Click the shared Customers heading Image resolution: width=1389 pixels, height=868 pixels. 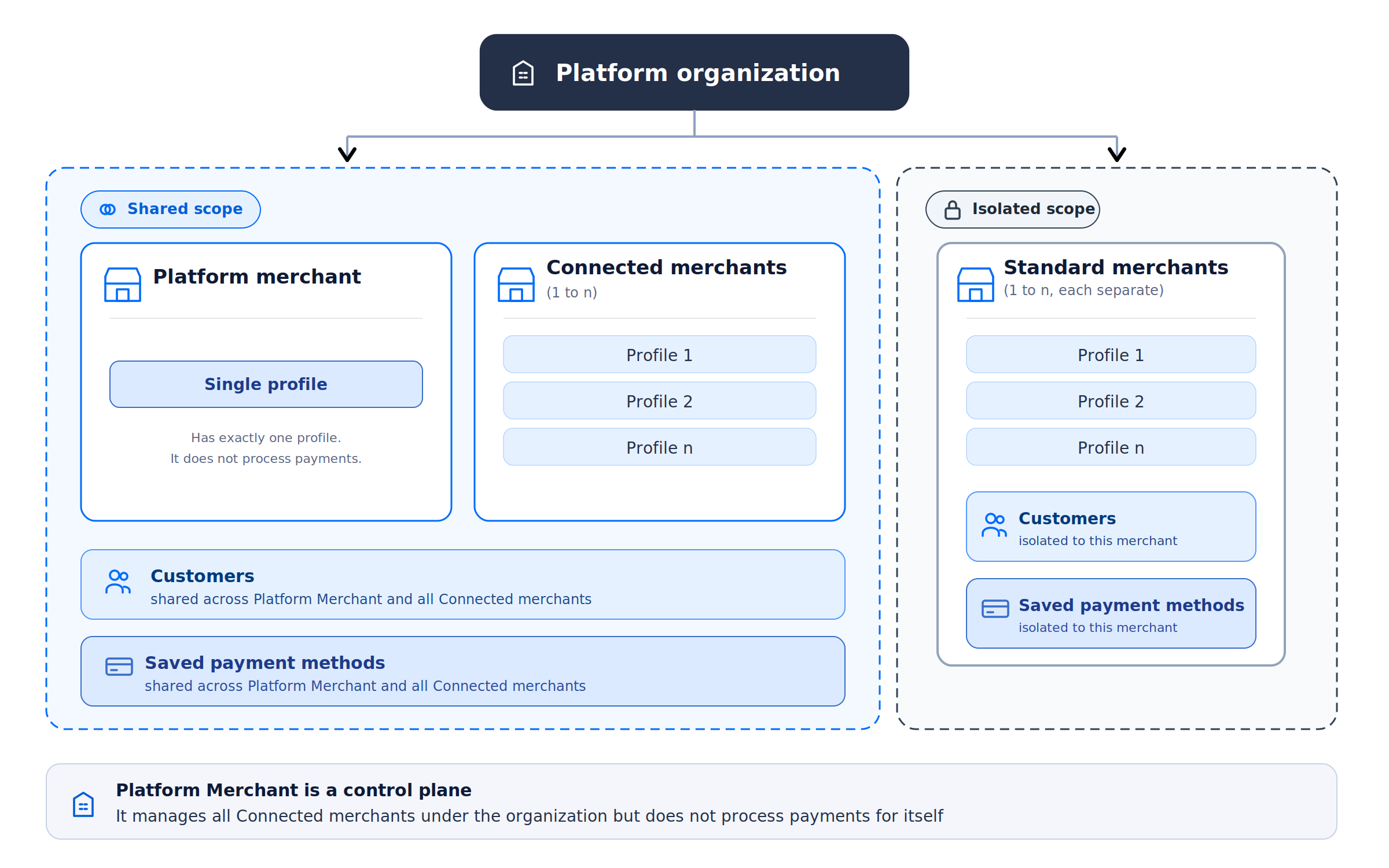(203, 576)
